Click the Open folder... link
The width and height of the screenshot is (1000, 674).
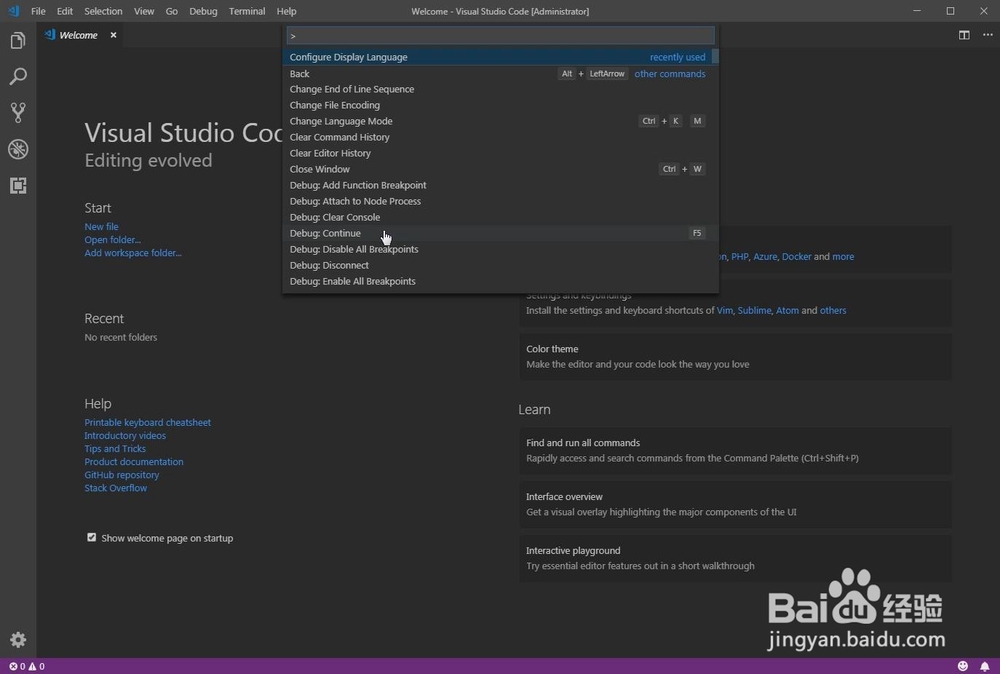(112, 240)
